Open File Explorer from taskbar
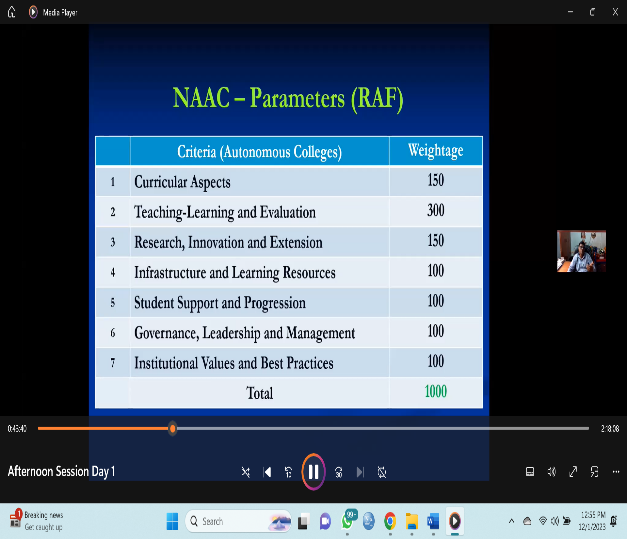Image resolution: width=627 pixels, height=539 pixels. click(x=411, y=521)
